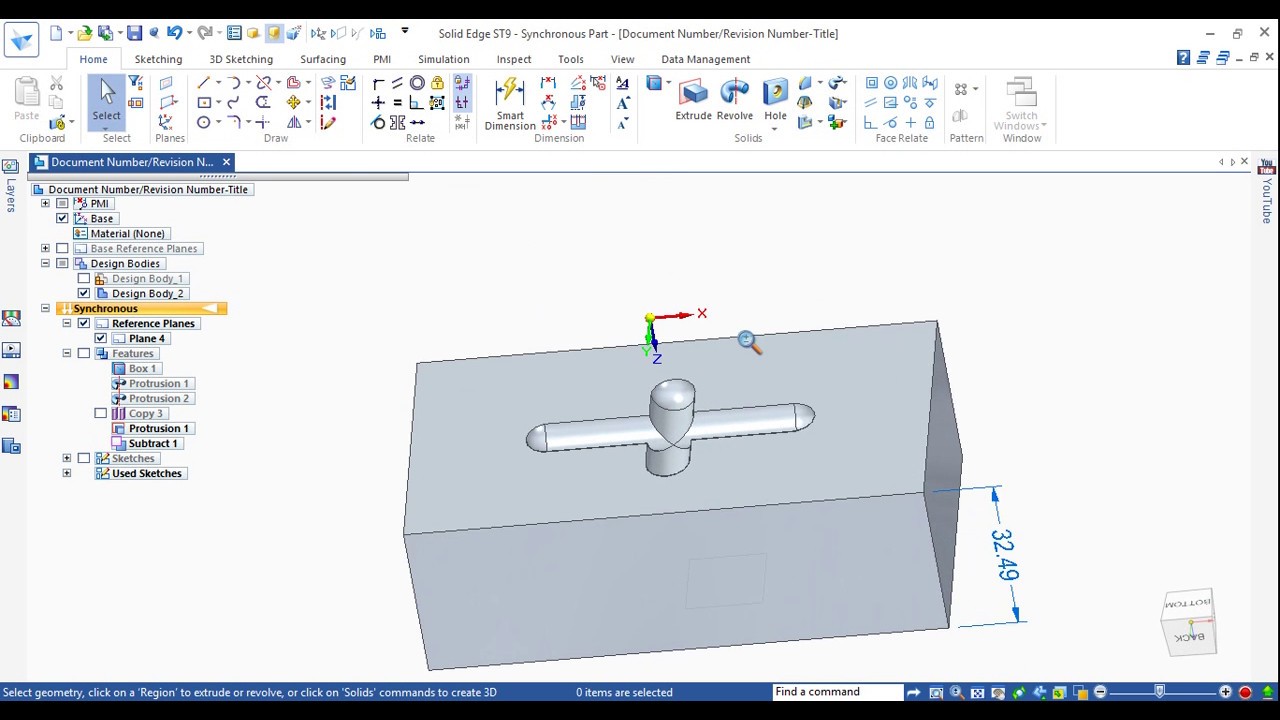Image resolution: width=1280 pixels, height=720 pixels.
Task: Select the Line drawing tool
Action: [x=204, y=83]
